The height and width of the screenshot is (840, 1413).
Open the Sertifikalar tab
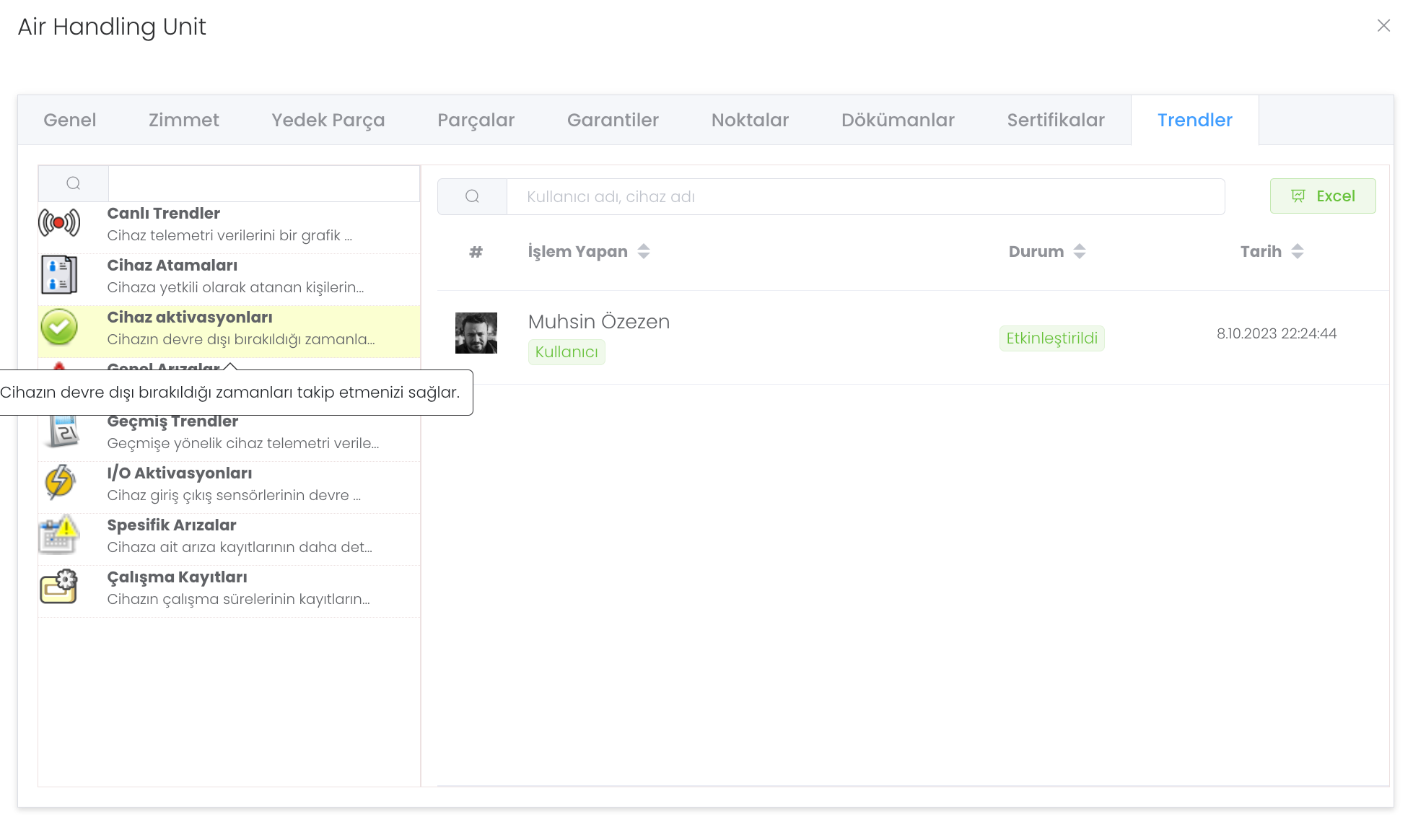click(x=1056, y=120)
